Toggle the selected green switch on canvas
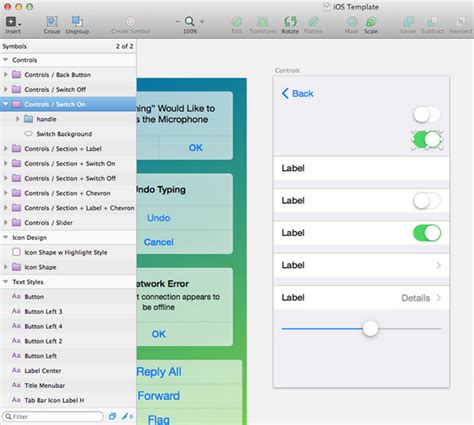 427,140
